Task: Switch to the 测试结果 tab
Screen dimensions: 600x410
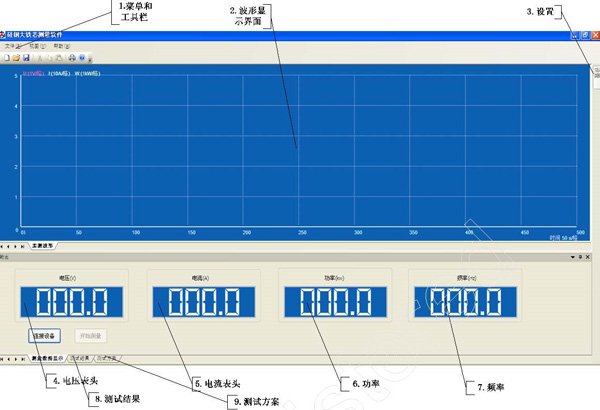Action: (x=78, y=357)
